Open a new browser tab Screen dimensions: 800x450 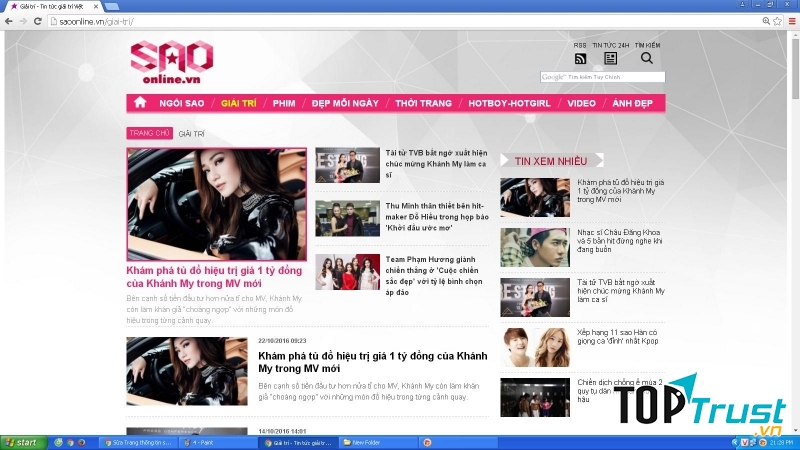click(x=111, y=6)
